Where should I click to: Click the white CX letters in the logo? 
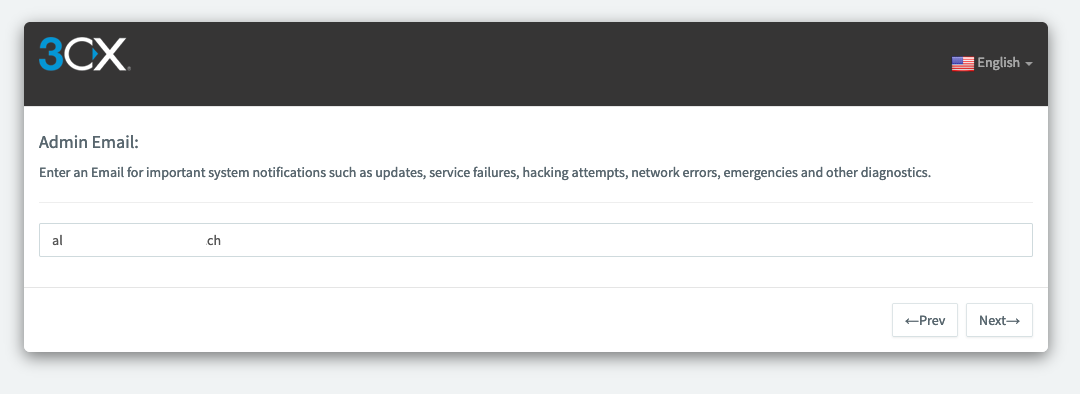click(96, 54)
